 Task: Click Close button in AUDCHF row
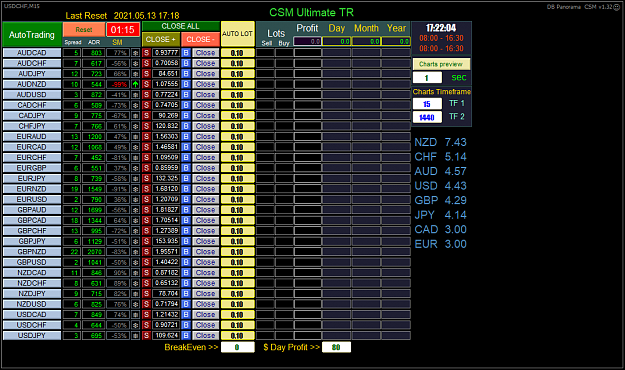[x=205, y=63]
